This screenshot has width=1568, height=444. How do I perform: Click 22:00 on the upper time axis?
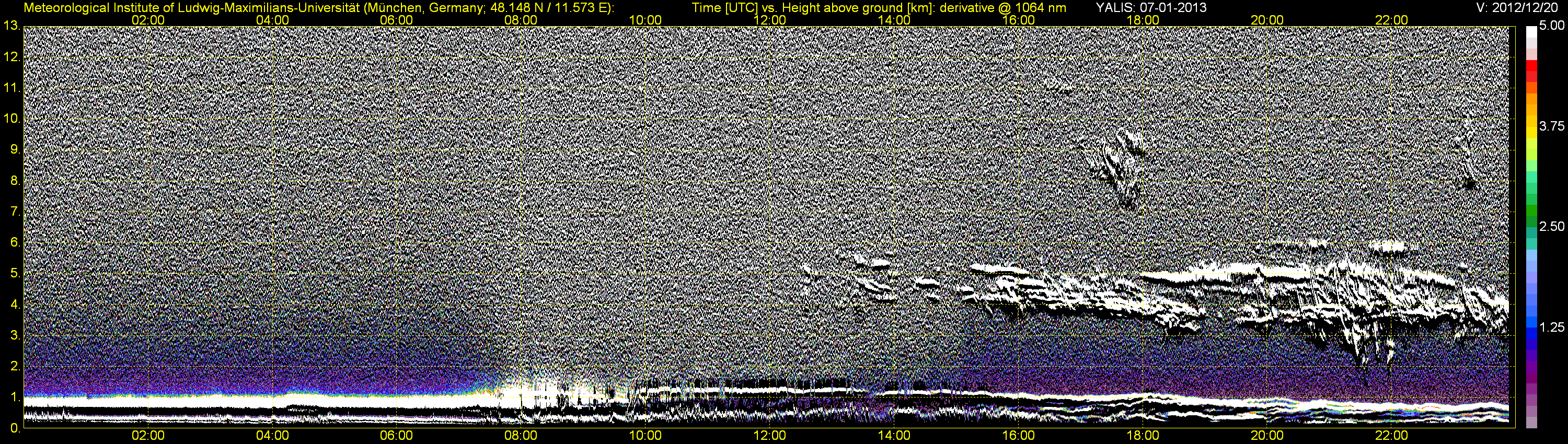pyautogui.click(x=1391, y=20)
